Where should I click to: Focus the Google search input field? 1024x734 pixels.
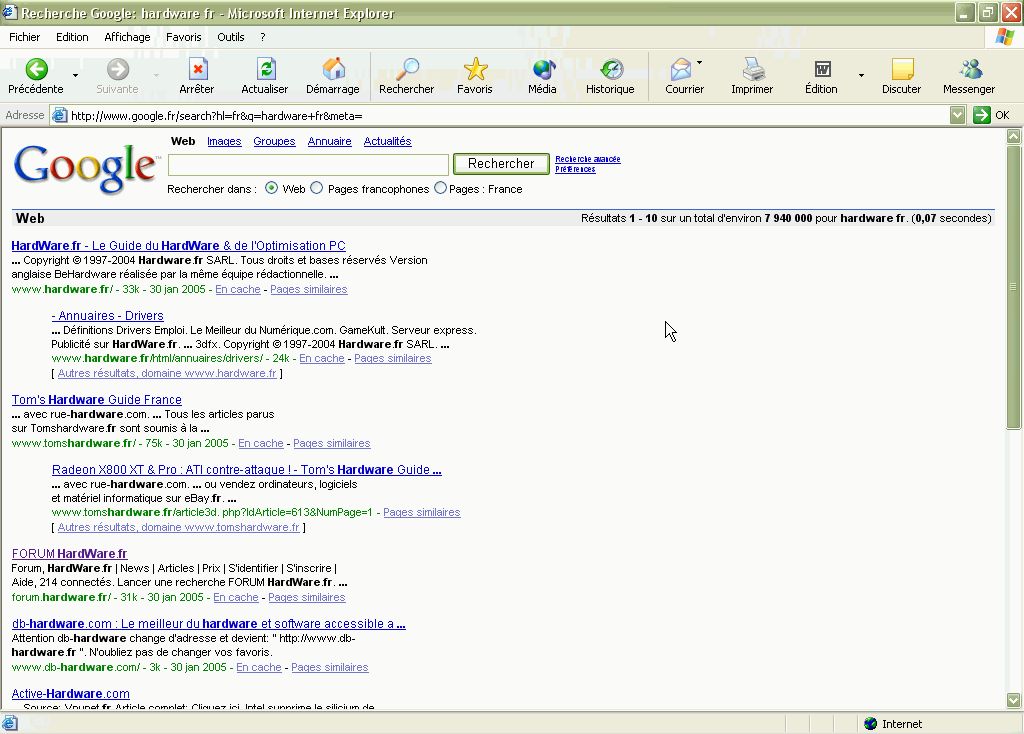(308, 164)
